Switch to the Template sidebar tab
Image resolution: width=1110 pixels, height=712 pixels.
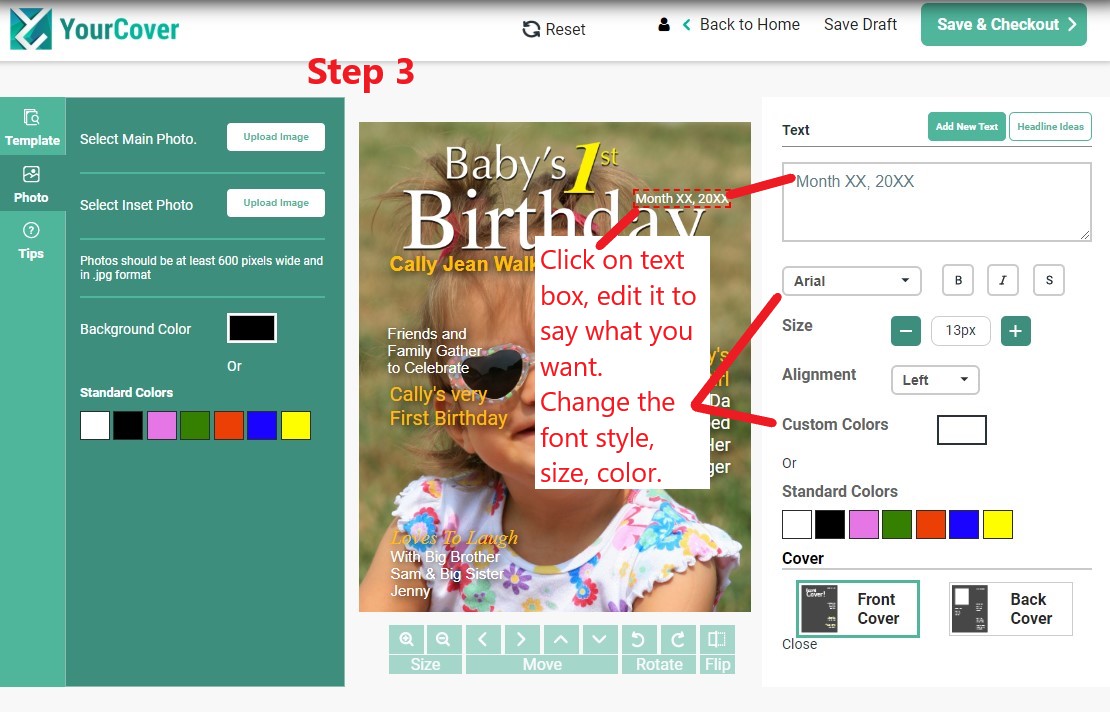click(33, 125)
